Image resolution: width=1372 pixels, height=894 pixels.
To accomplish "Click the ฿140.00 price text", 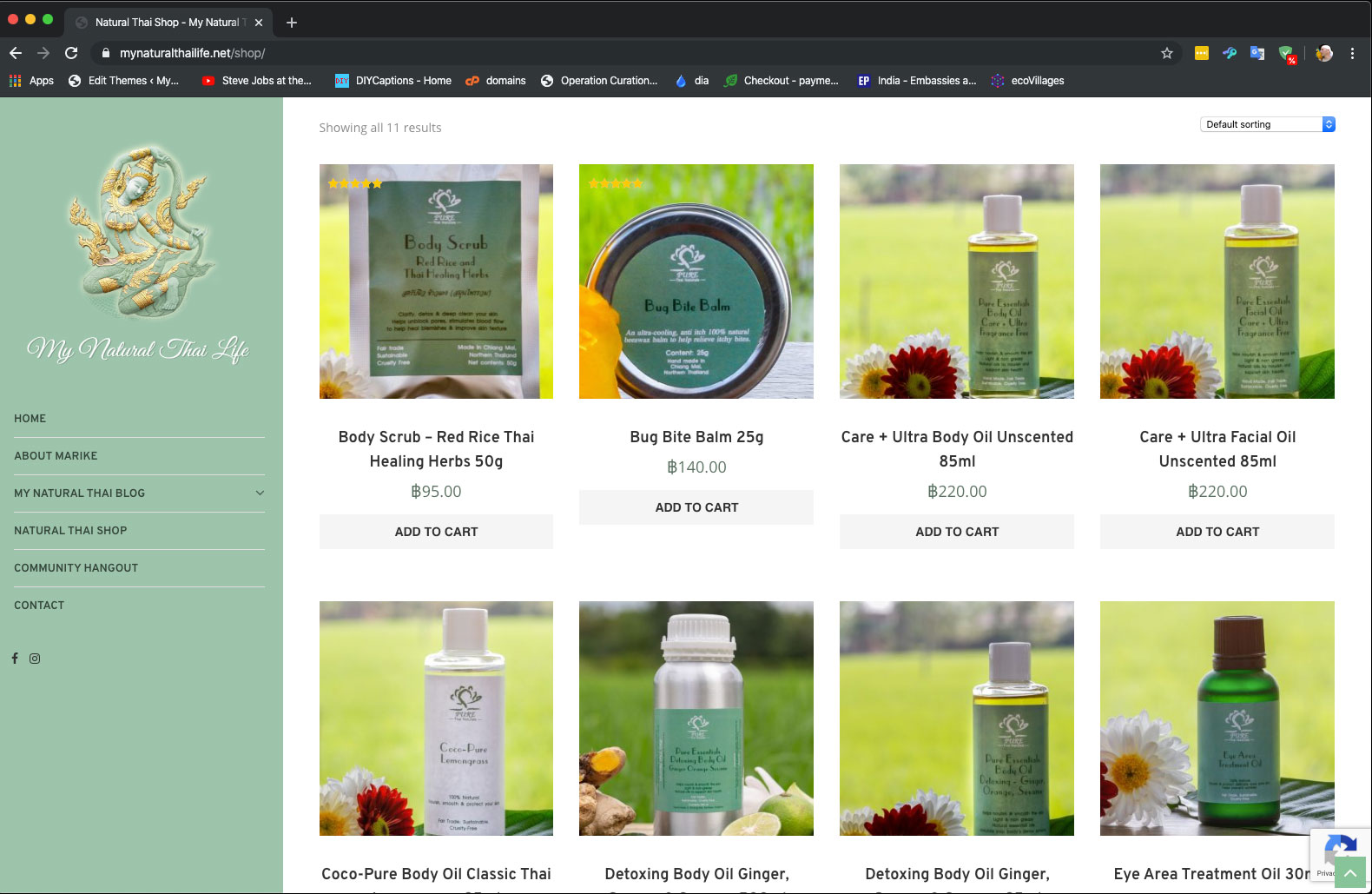I will (x=696, y=467).
